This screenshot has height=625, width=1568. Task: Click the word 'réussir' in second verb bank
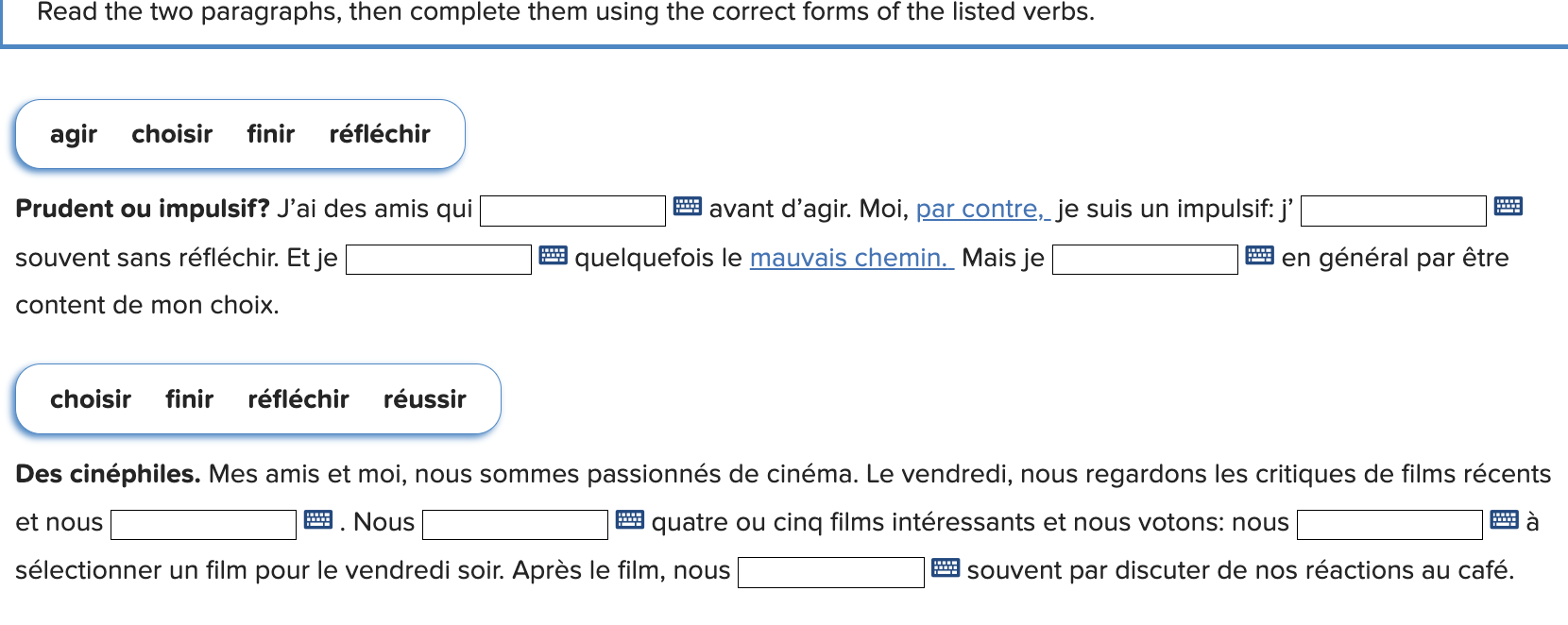pyautogui.click(x=424, y=399)
